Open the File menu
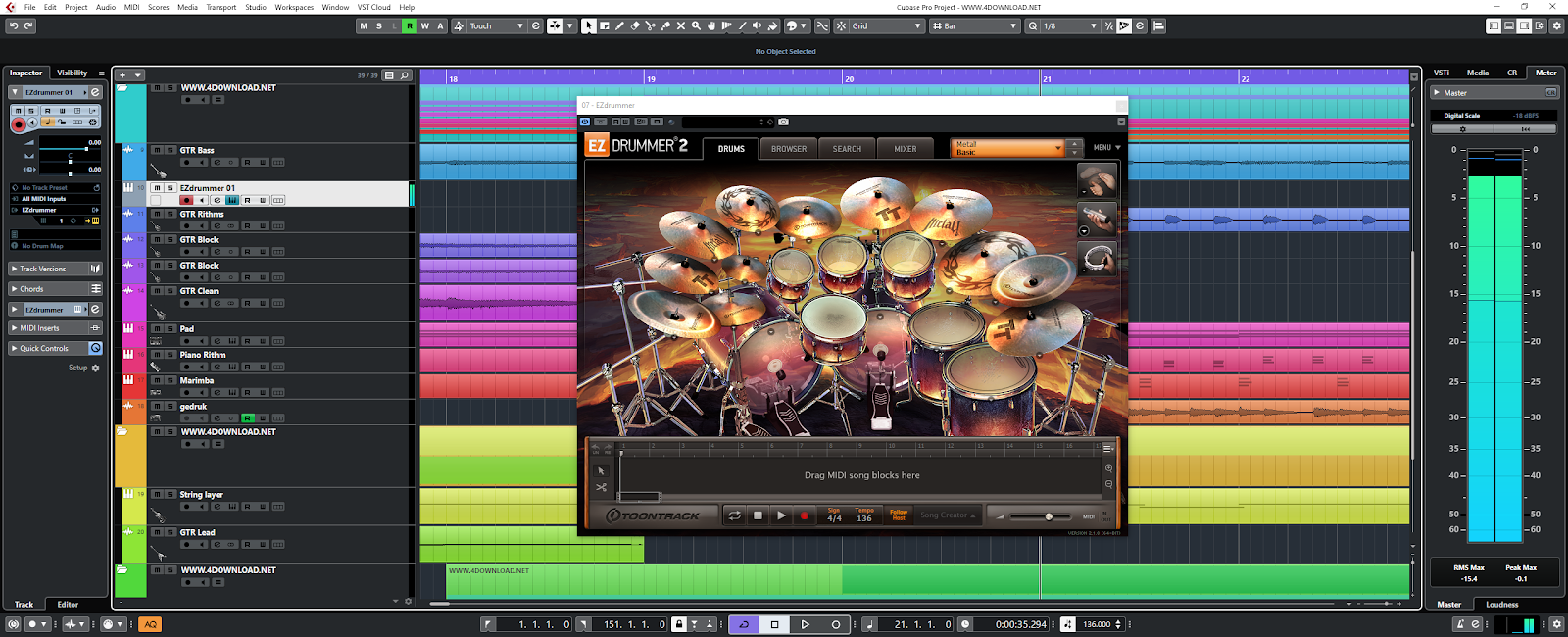 click(x=29, y=7)
